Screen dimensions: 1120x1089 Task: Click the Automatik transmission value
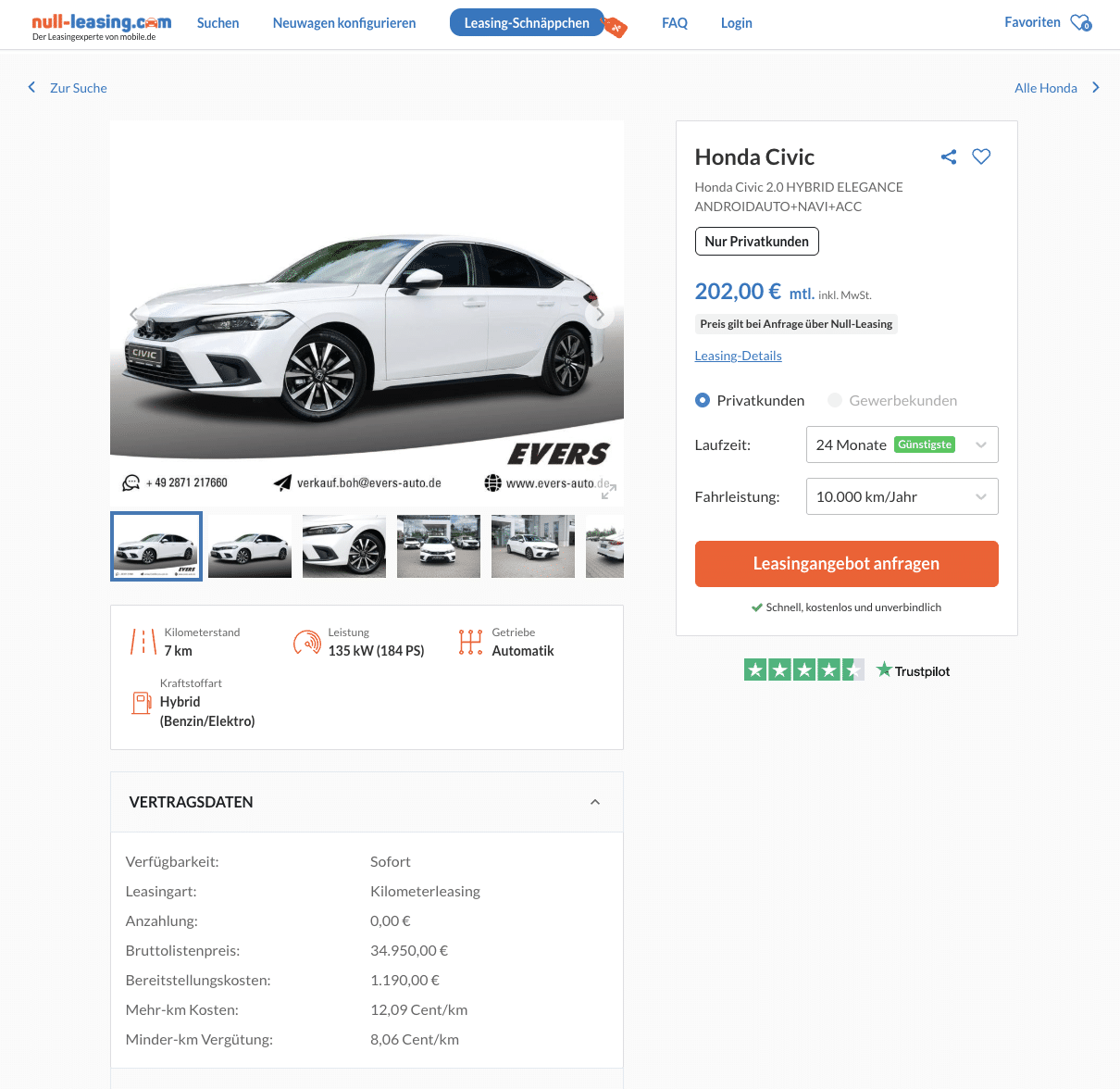pyautogui.click(x=523, y=651)
